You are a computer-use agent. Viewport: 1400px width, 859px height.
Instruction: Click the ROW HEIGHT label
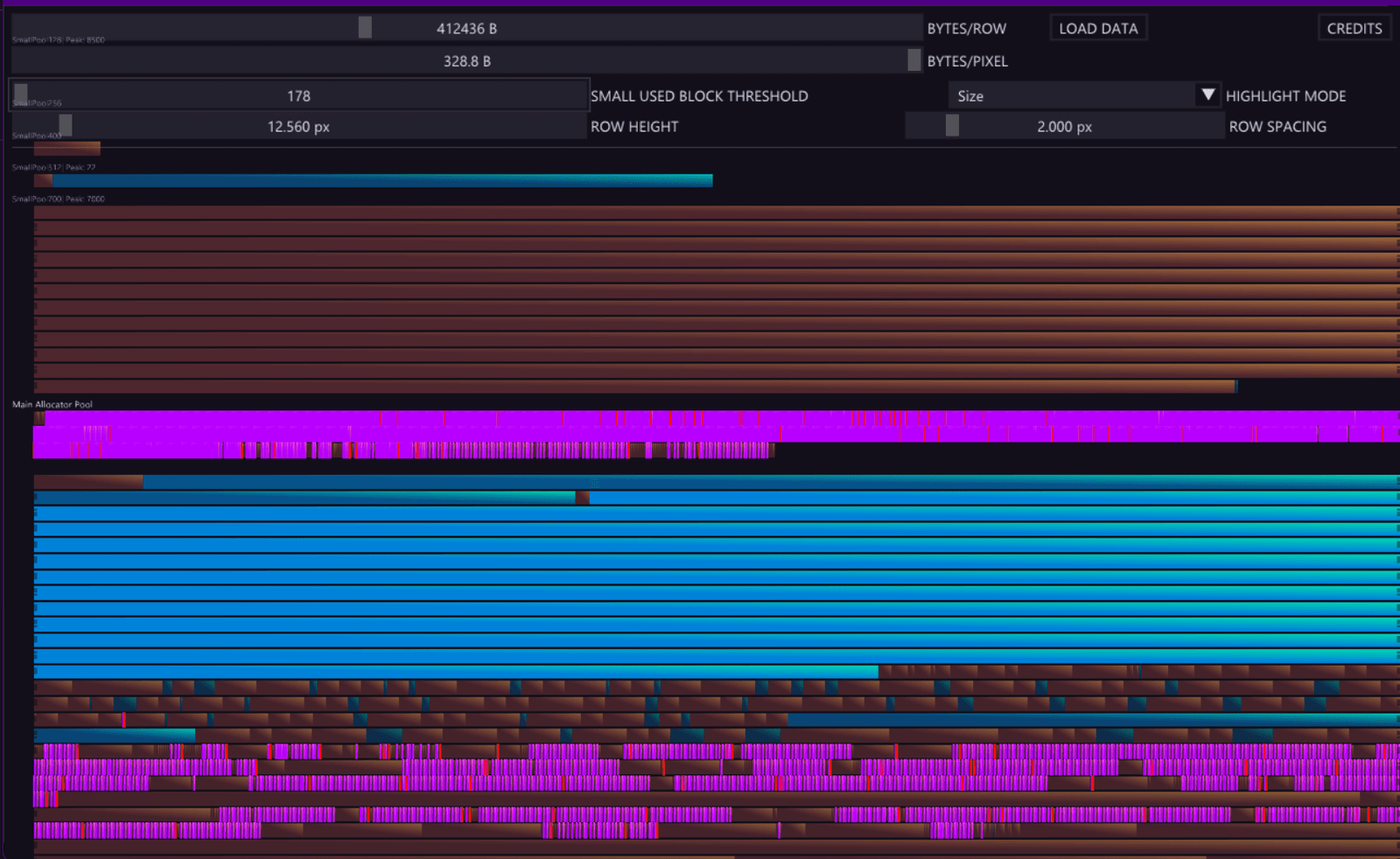click(634, 127)
